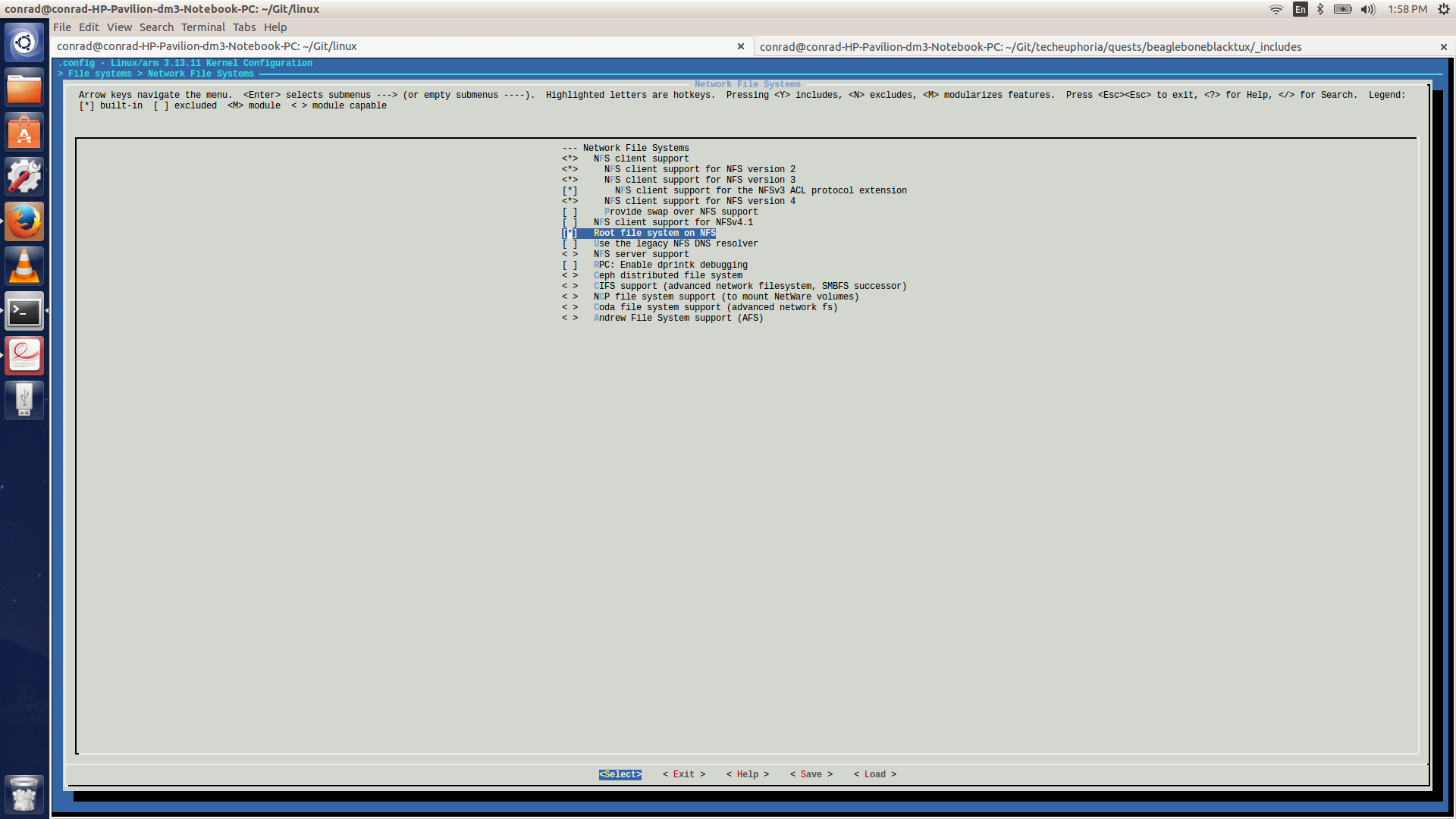Switch to the techeuphoria terminal tab
The image size is (1456, 819).
pos(1030,46)
